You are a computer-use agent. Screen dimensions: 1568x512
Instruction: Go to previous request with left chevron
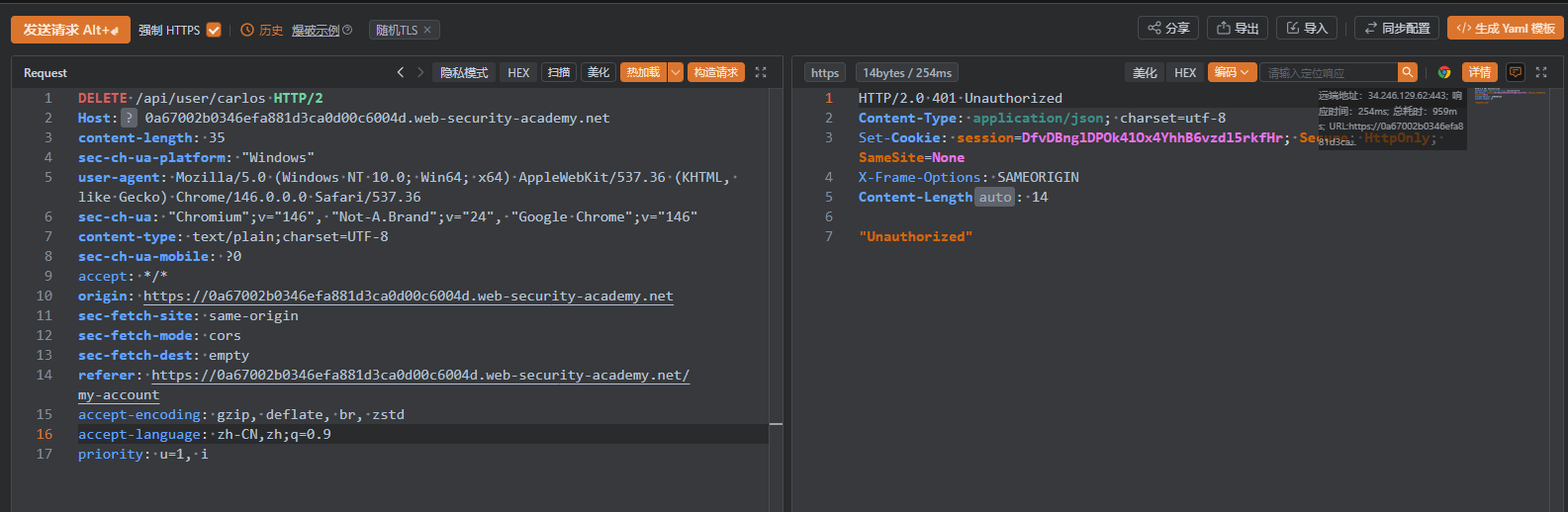(400, 72)
